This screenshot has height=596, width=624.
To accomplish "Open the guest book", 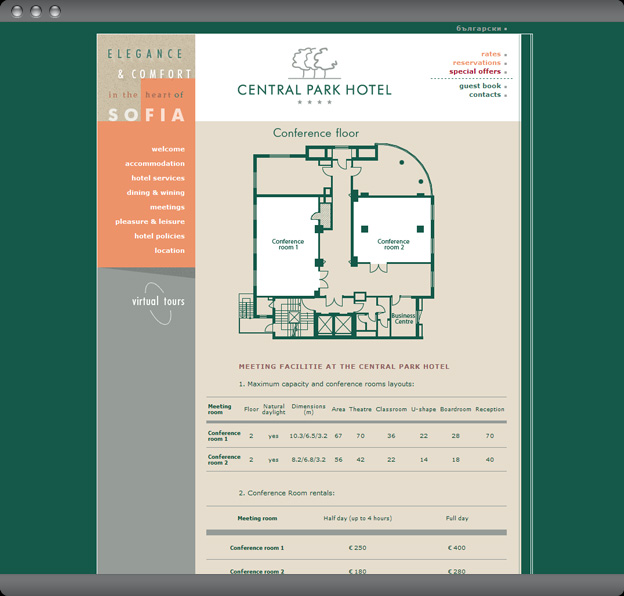I will click(x=480, y=86).
